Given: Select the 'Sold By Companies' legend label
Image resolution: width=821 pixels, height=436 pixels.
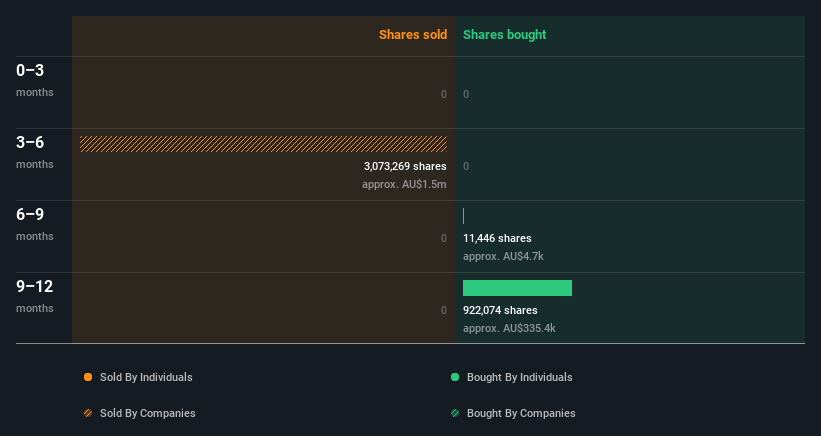Looking at the screenshot, I should (x=148, y=413).
